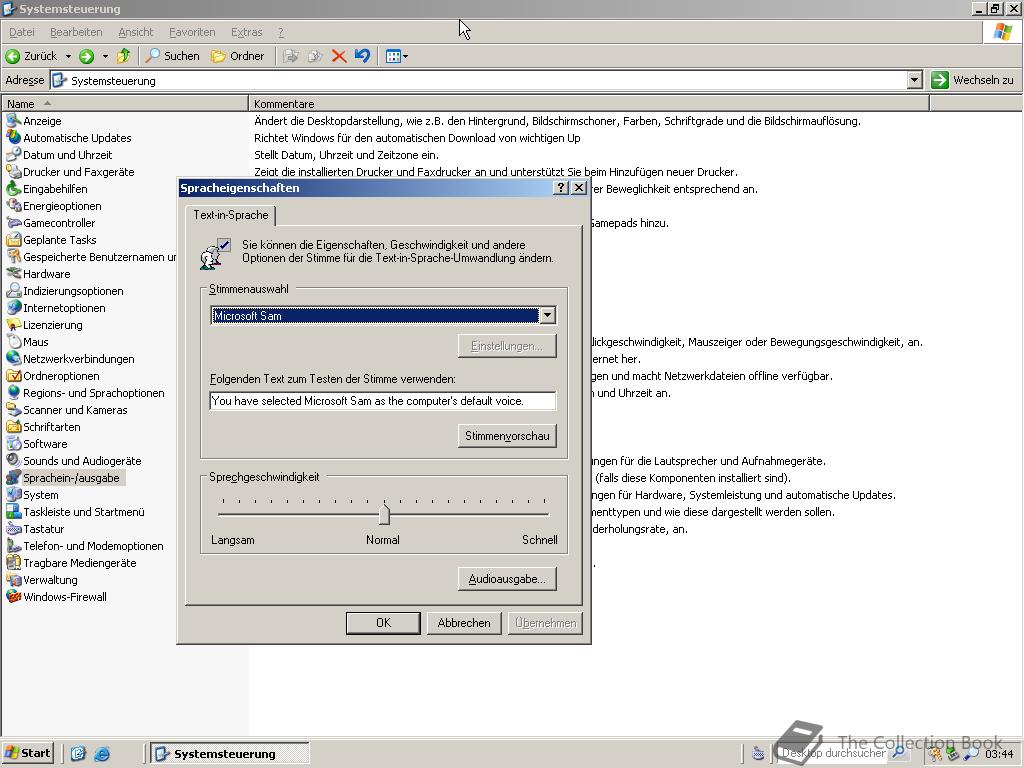Open the Anzeige control panel icon
Screen dimensions: 1024x768
click(13, 121)
